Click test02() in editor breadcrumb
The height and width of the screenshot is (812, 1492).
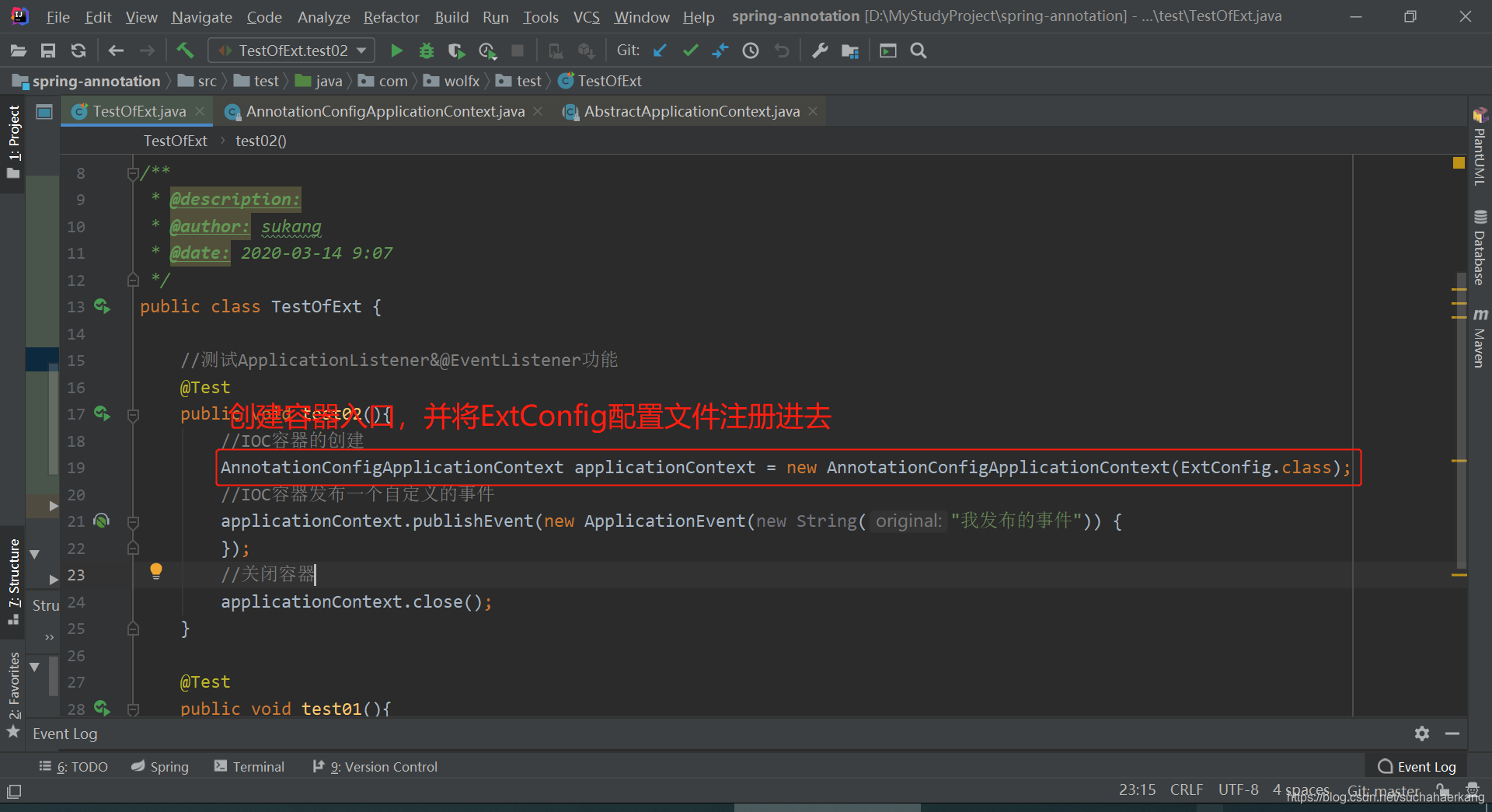[261, 141]
